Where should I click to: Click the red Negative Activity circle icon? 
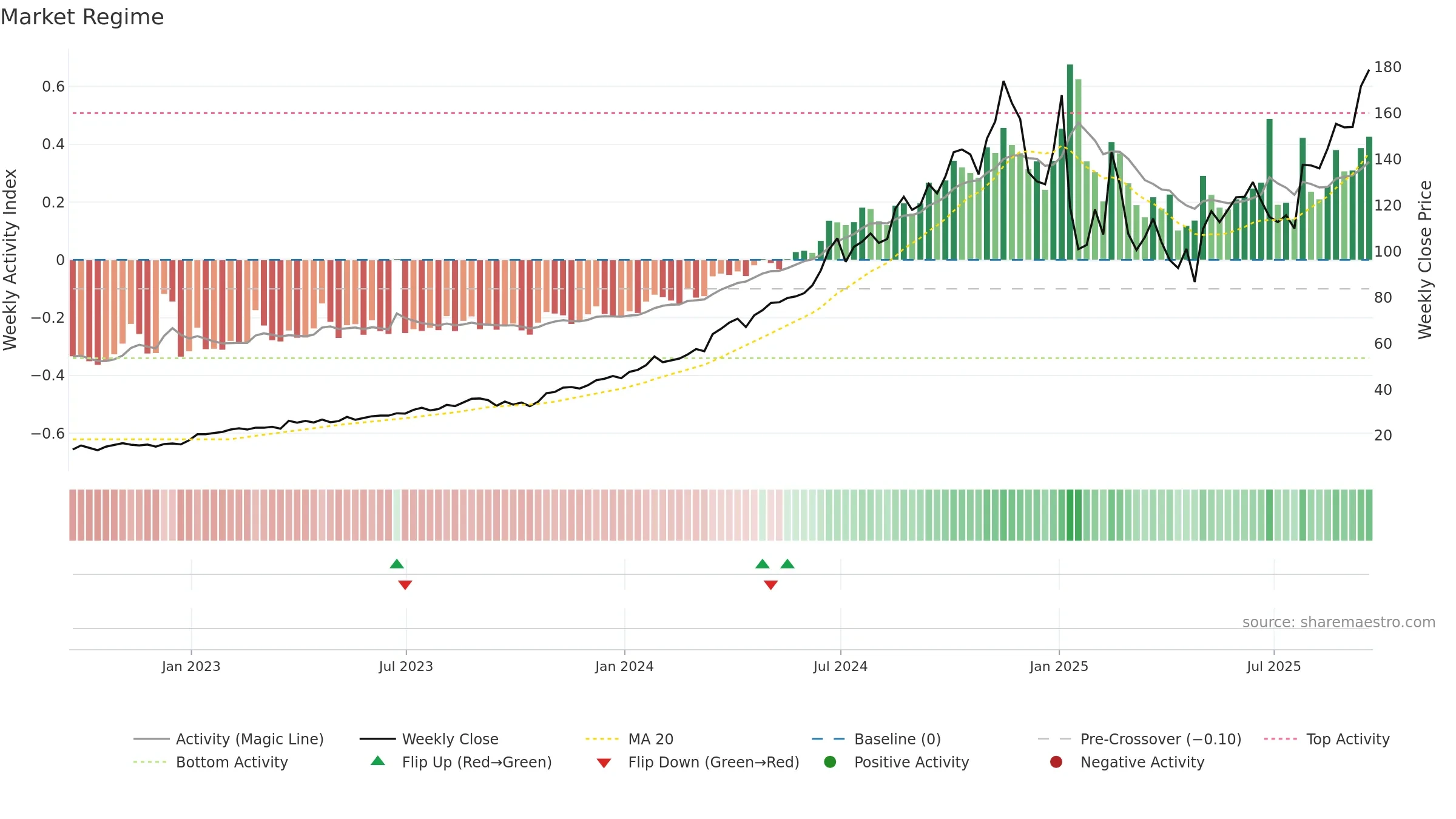(x=1056, y=761)
